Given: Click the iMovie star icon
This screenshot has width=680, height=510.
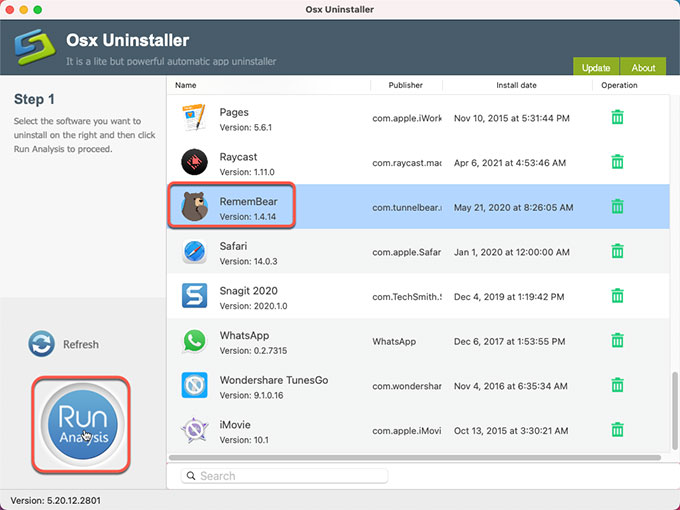Looking at the screenshot, I should [194, 430].
